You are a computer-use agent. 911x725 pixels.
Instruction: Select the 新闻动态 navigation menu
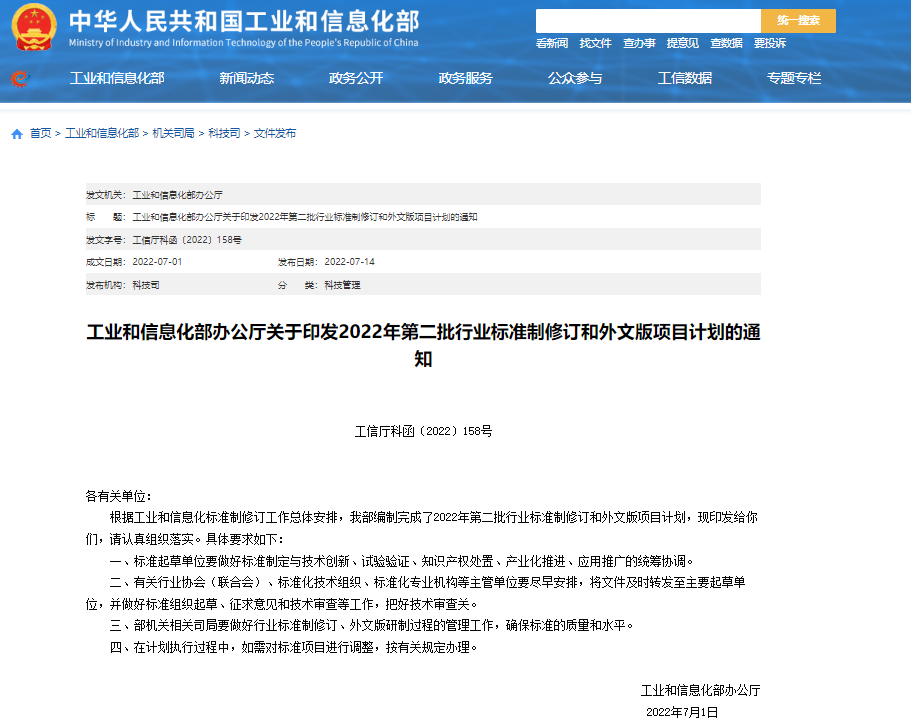248,78
